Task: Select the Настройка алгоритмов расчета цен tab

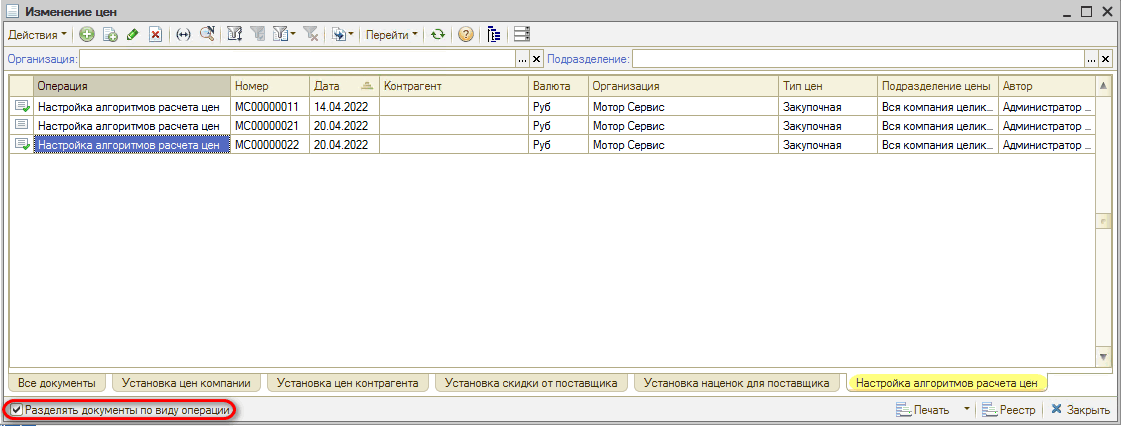Action: pyautogui.click(x=947, y=382)
